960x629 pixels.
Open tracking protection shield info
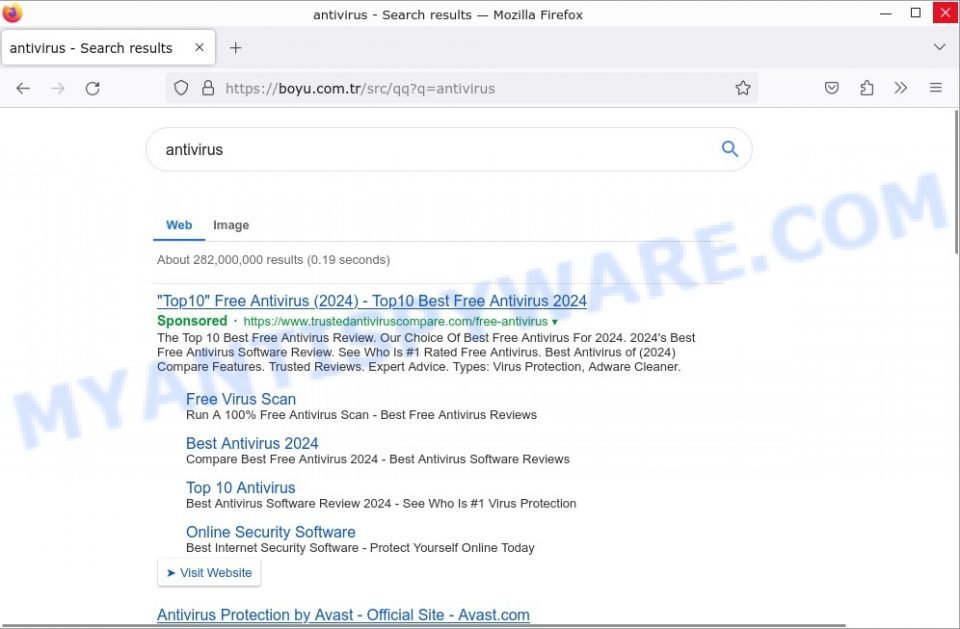pos(181,88)
